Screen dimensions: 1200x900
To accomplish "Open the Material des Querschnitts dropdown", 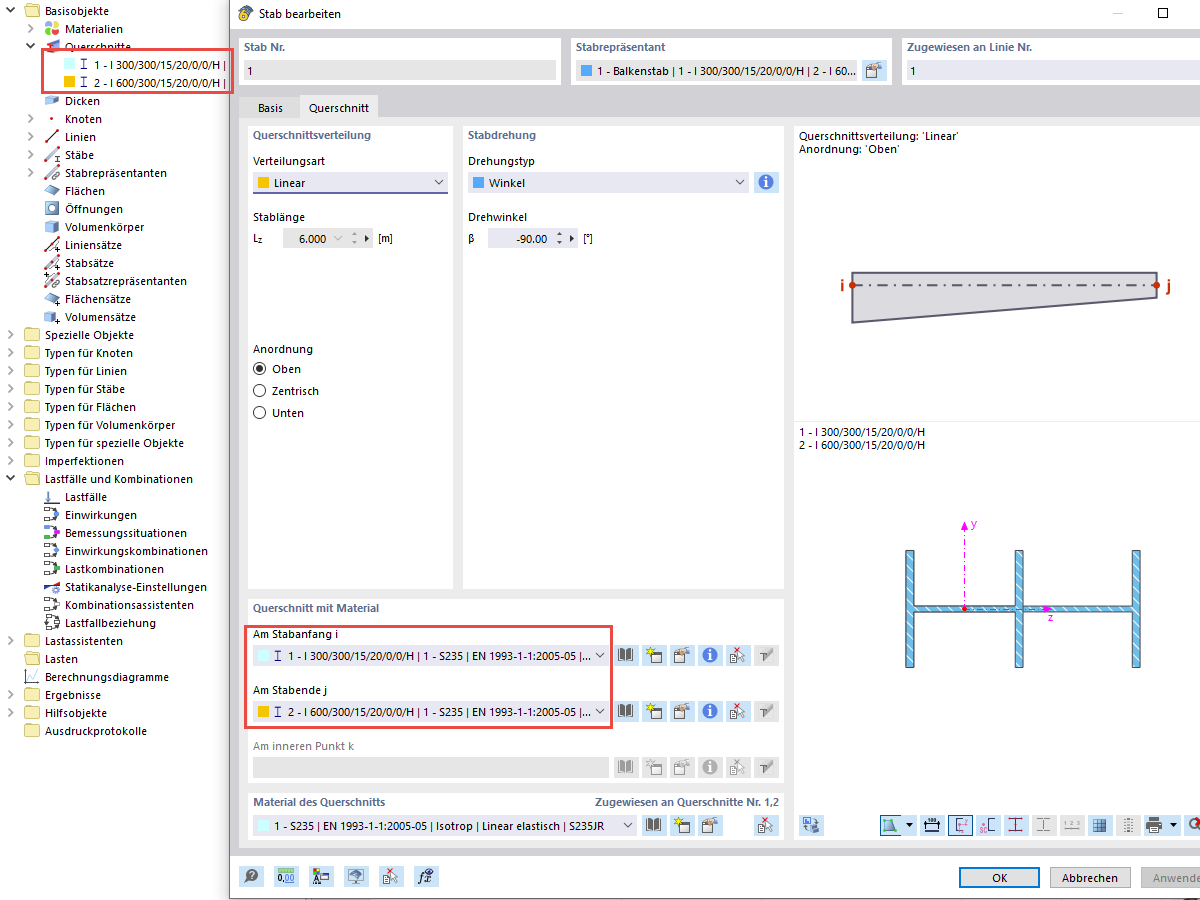I will coord(445,826).
